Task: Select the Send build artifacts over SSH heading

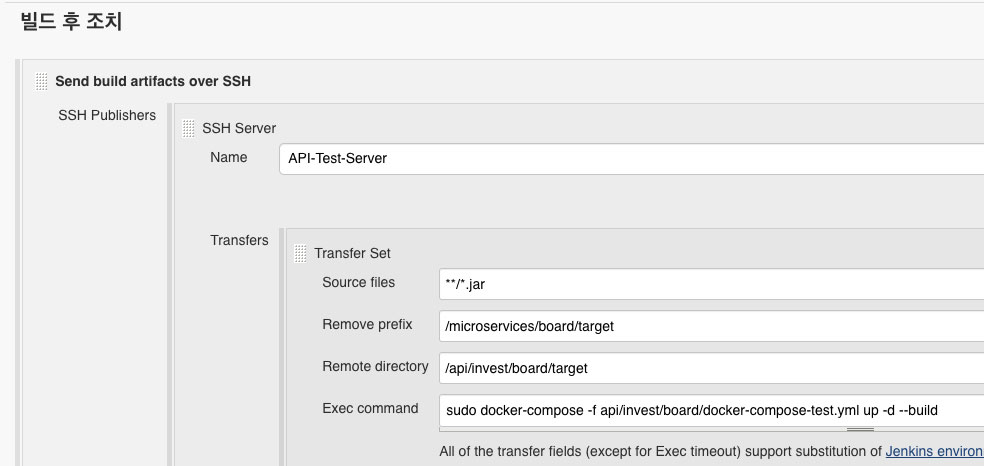Action: coord(153,82)
